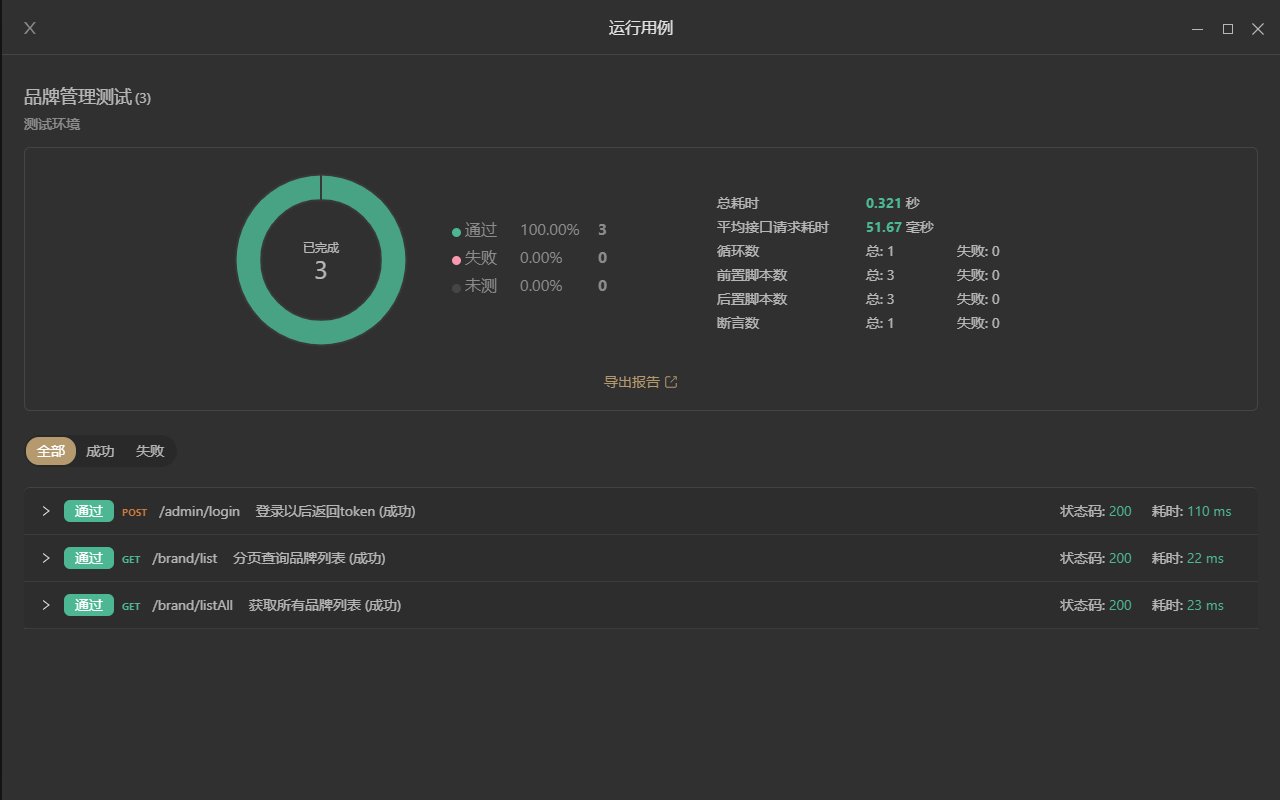Viewport: 1280px width, 800px height.
Task: Click the external-link icon beside 导出报告
Action: 671,381
